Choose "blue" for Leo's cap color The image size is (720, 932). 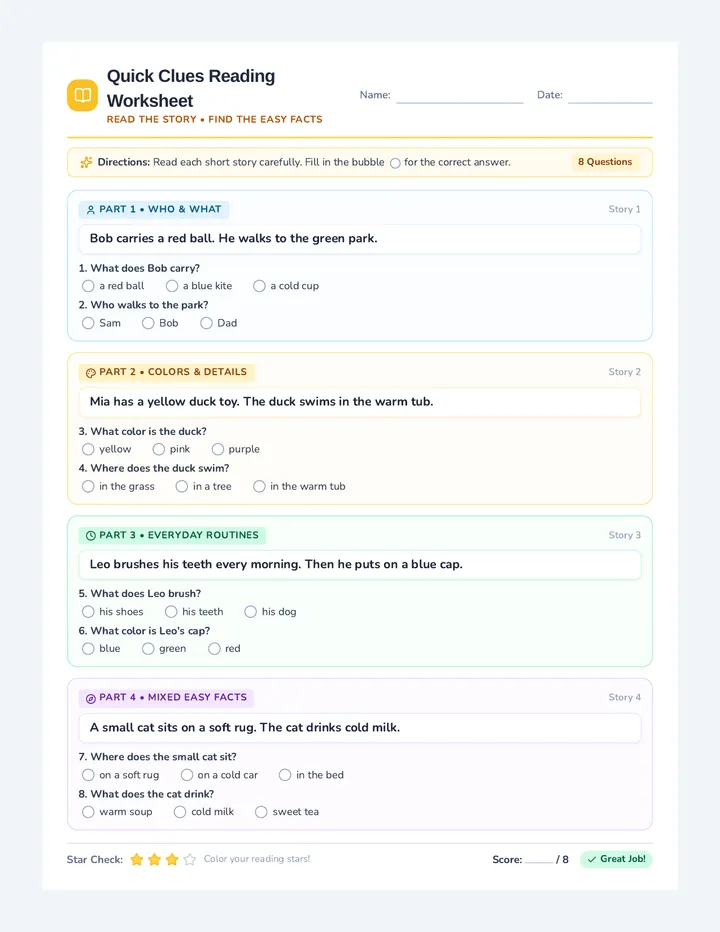[88, 648]
